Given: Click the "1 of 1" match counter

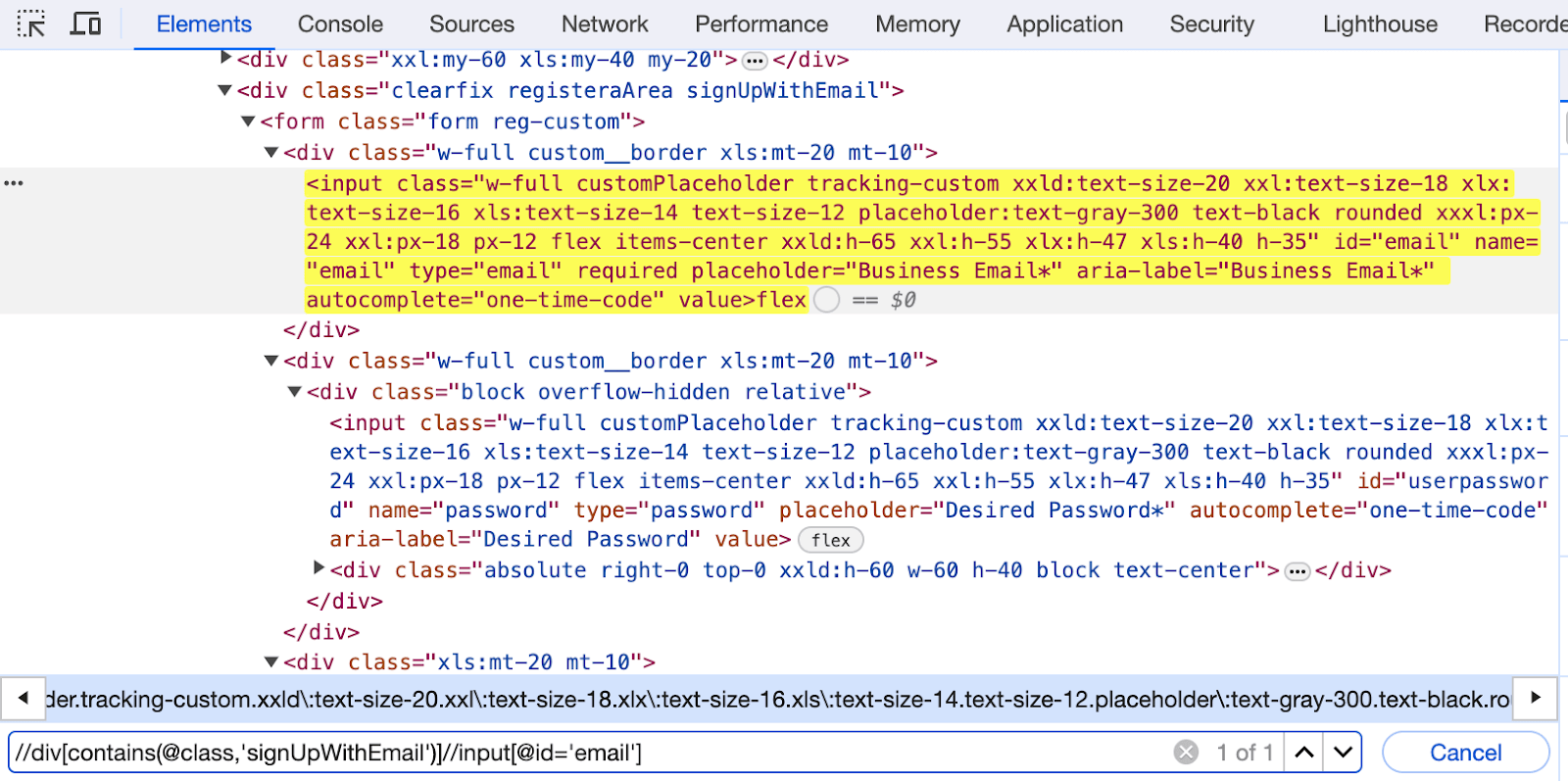Looking at the screenshot, I should pos(1245,753).
